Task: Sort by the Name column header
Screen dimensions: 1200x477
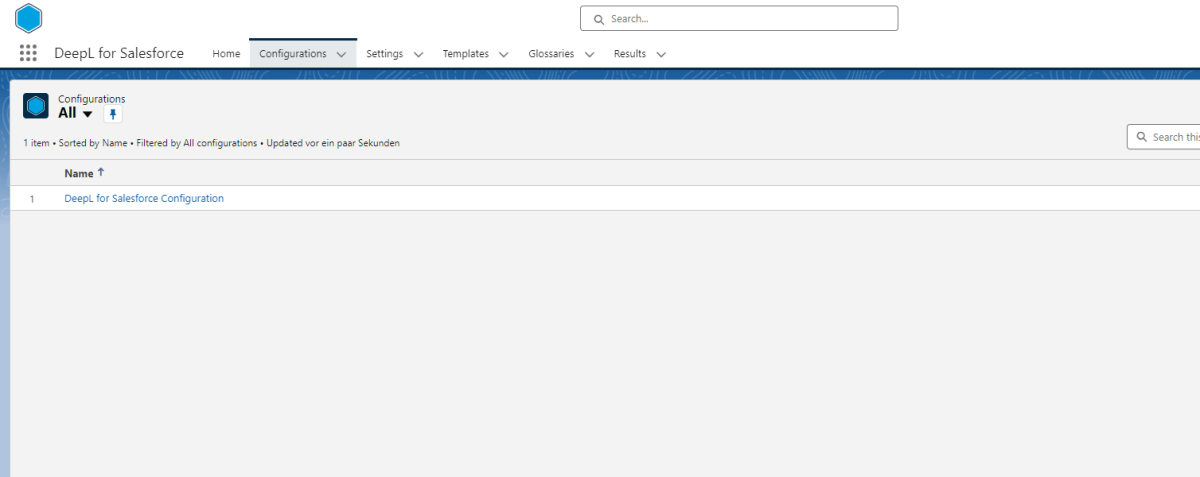Action: (78, 173)
